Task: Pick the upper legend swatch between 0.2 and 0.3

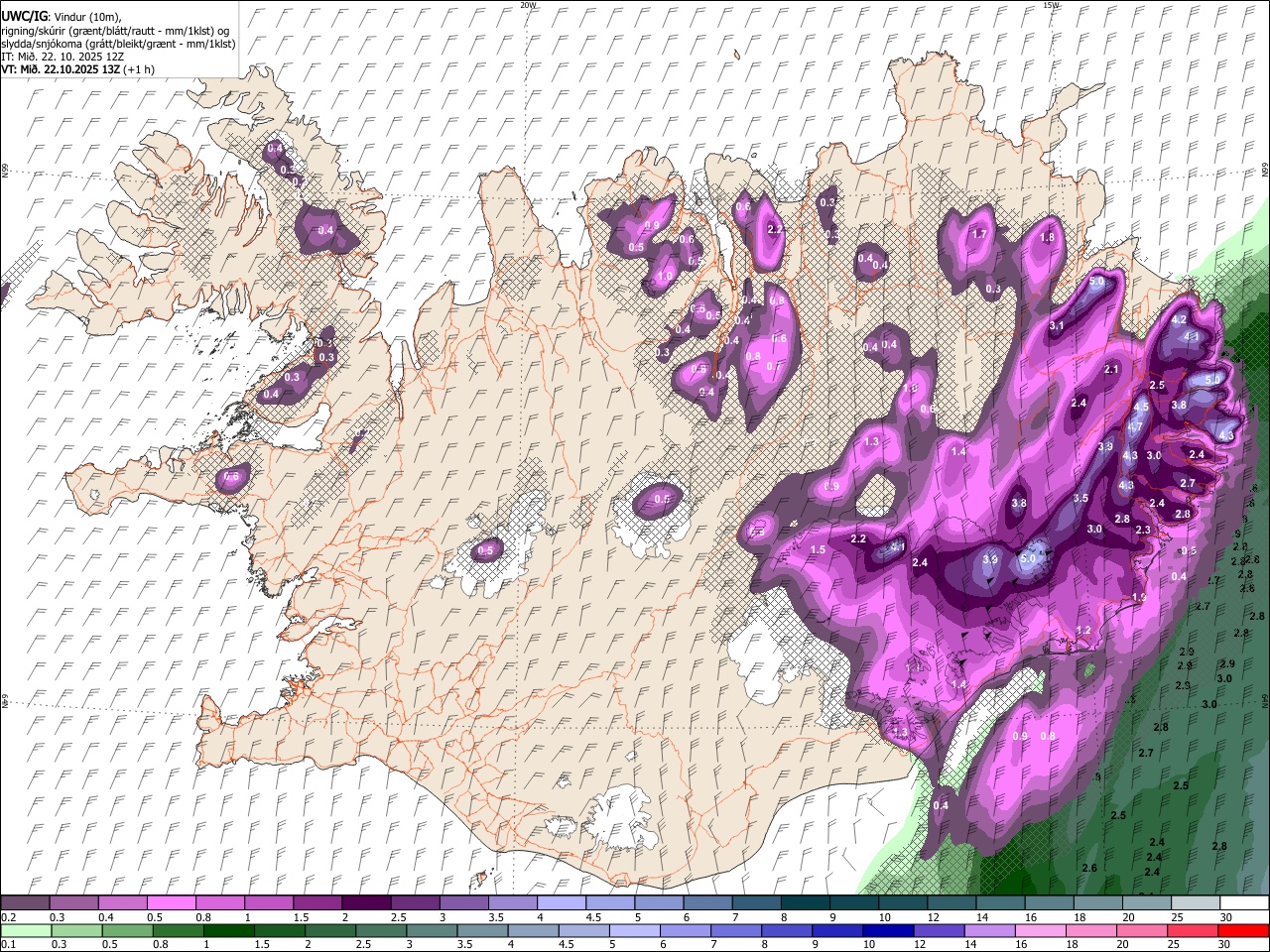Action: pos(25,903)
